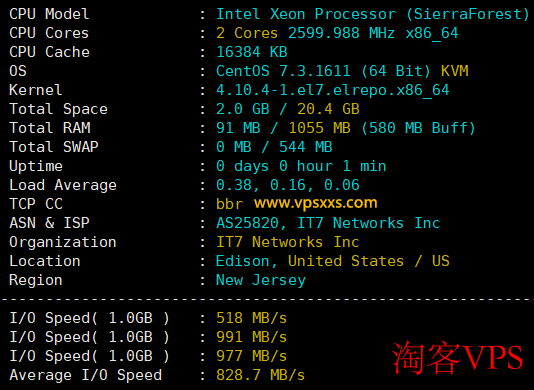Screen dimensions: 534x390
Task: Click the Load Average values
Action: tap(288, 185)
